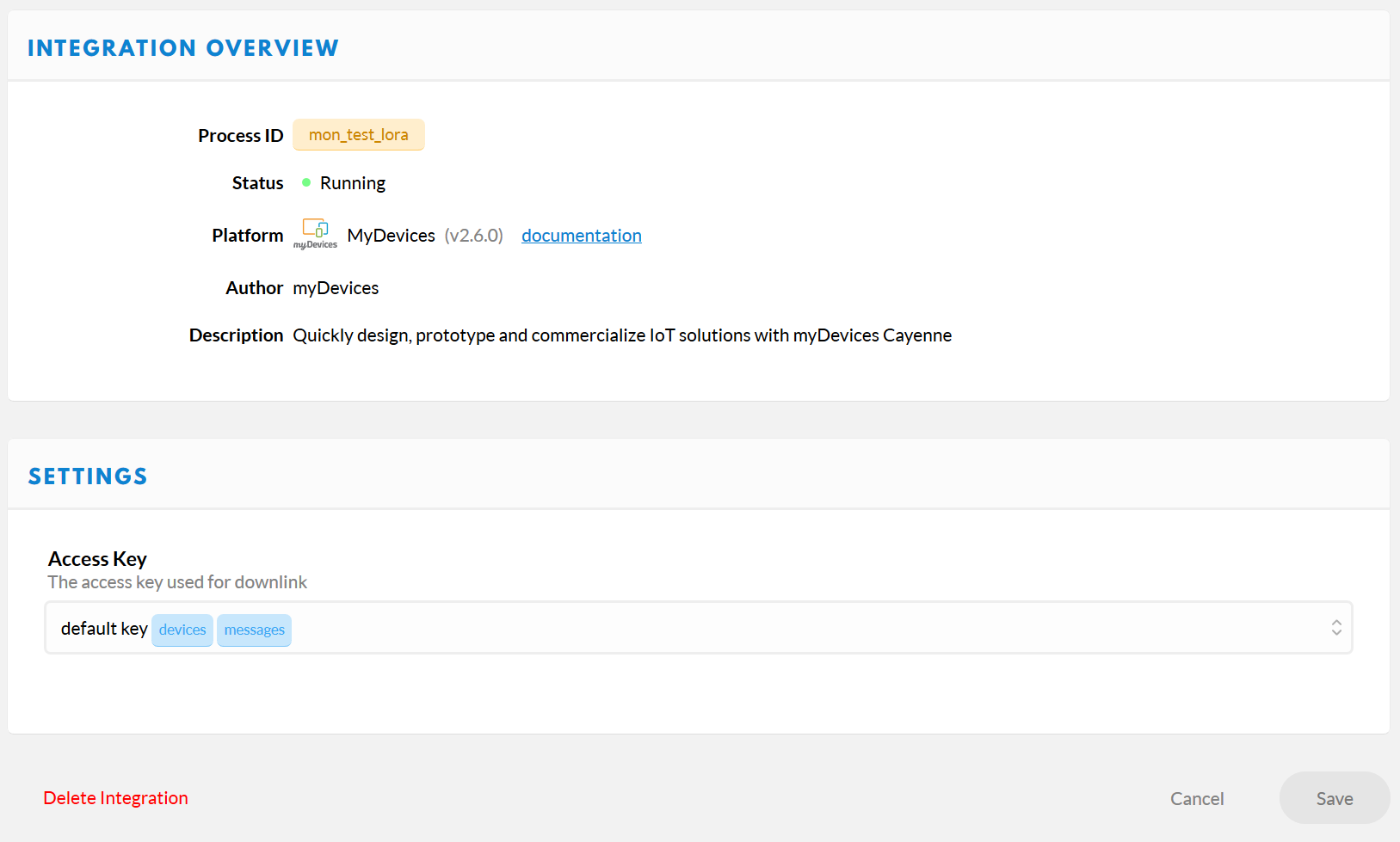Screen dimensions: 1400x842
Task: Click the version (v2.6.0) label
Action: click(x=474, y=236)
